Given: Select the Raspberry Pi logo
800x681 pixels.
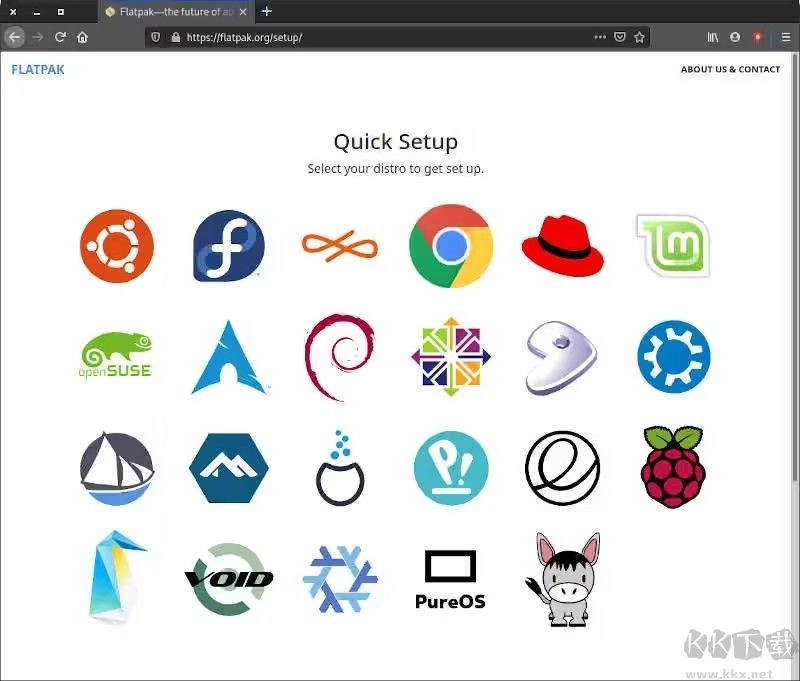Looking at the screenshot, I should coord(673,467).
